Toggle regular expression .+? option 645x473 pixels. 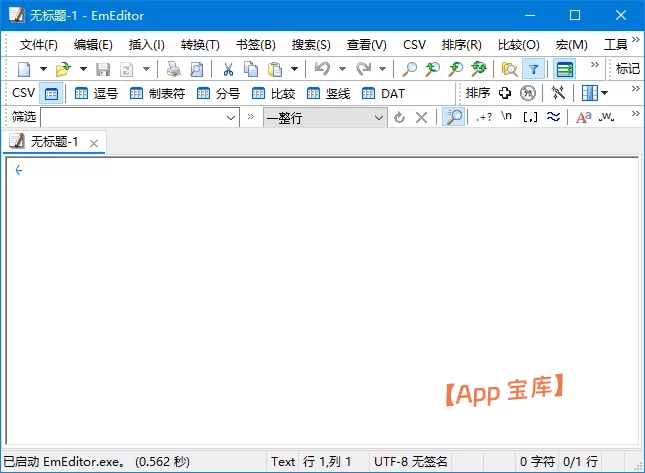484,118
